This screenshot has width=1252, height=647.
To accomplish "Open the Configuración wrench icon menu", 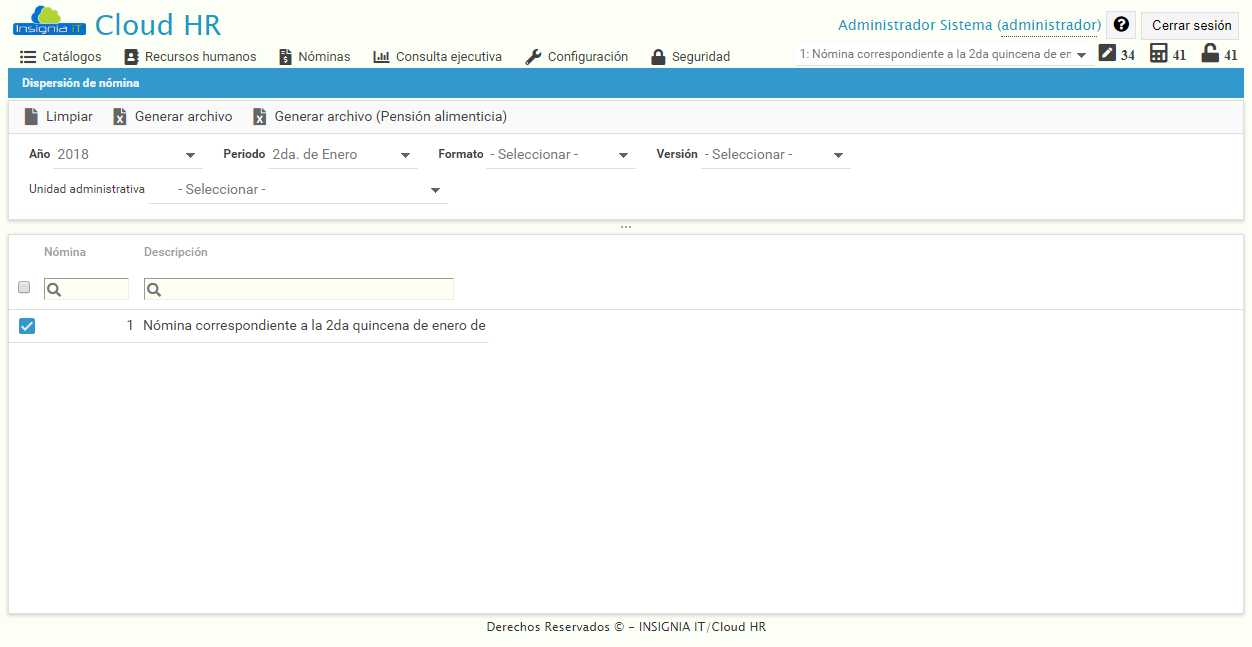I will coord(531,56).
